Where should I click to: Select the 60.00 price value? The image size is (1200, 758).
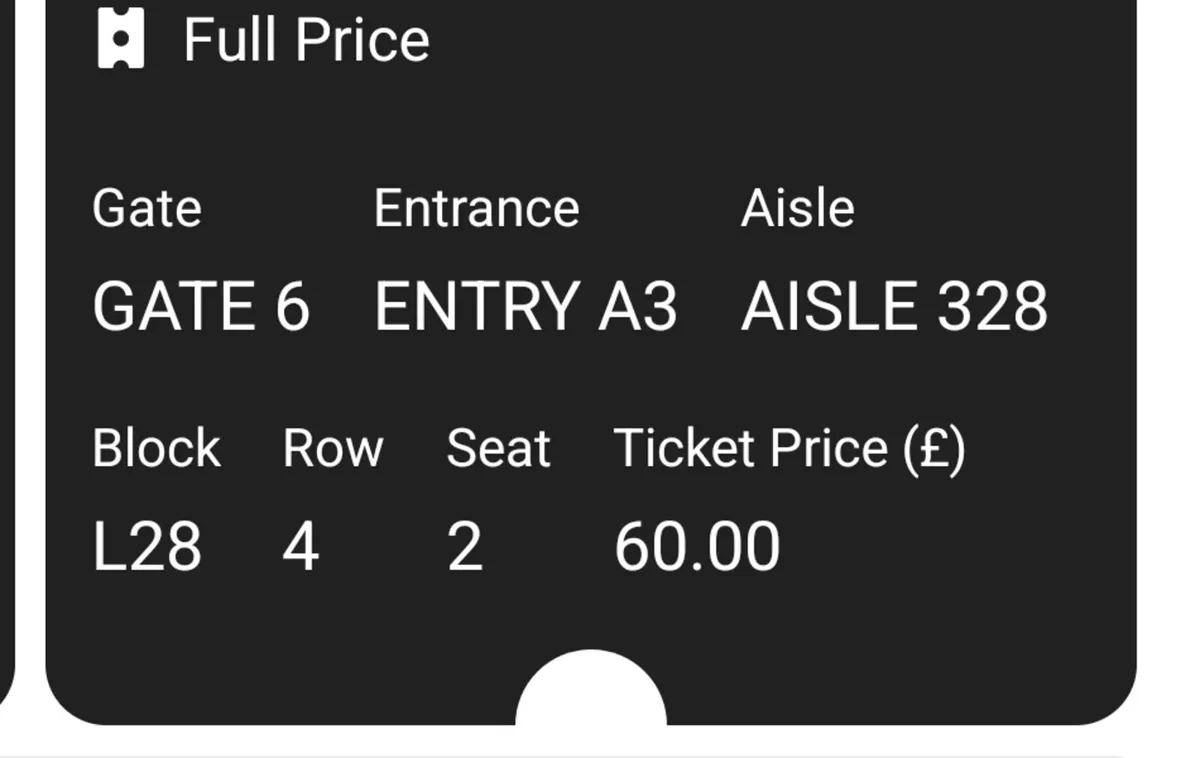point(697,547)
